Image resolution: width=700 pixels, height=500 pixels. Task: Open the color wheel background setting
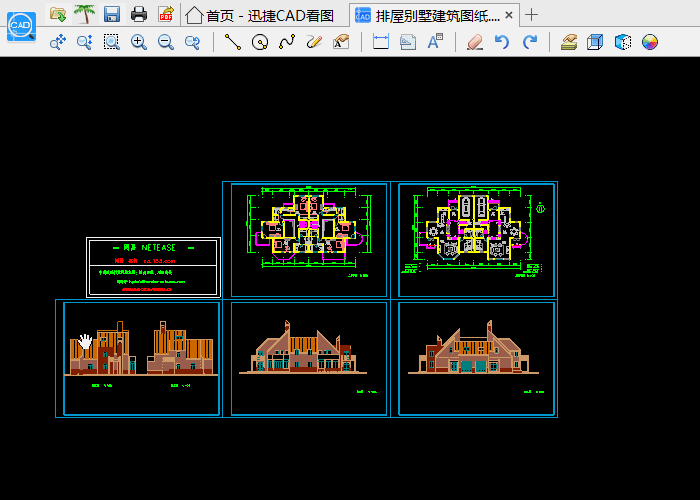pyautogui.click(x=650, y=42)
